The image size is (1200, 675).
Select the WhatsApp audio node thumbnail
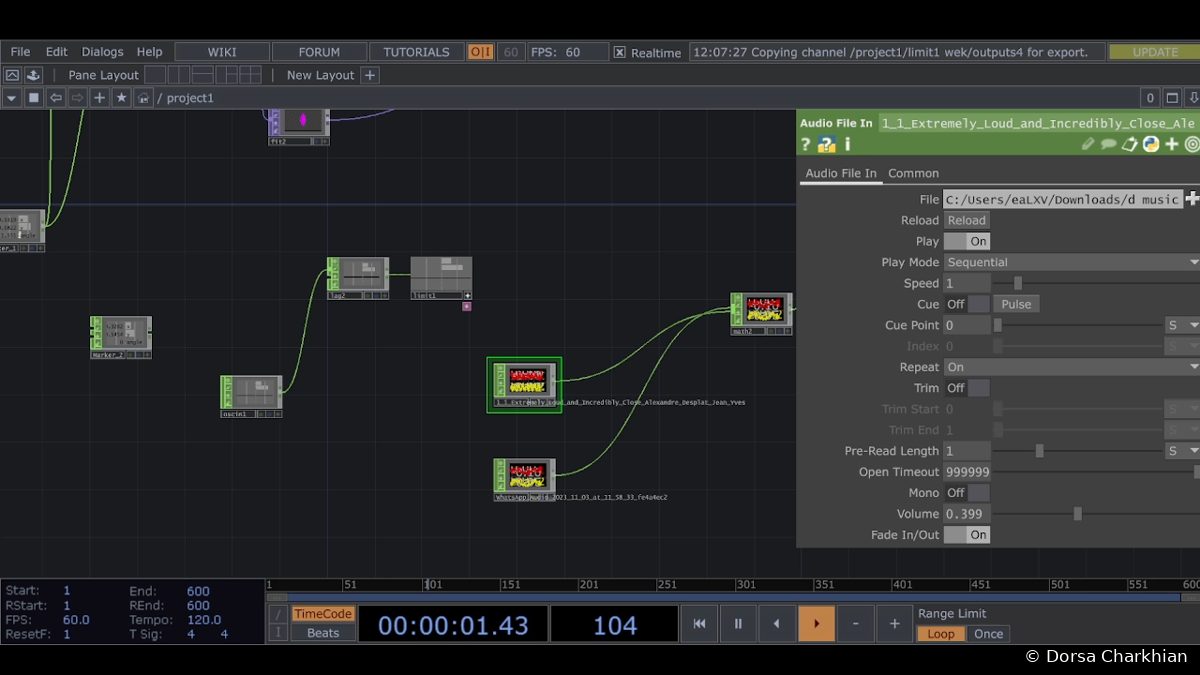(x=525, y=475)
